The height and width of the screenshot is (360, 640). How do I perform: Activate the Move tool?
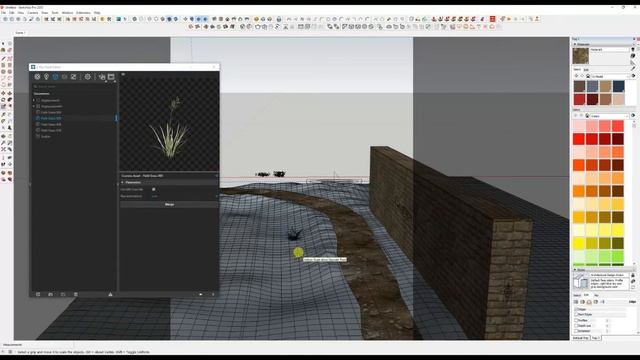(3, 93)
